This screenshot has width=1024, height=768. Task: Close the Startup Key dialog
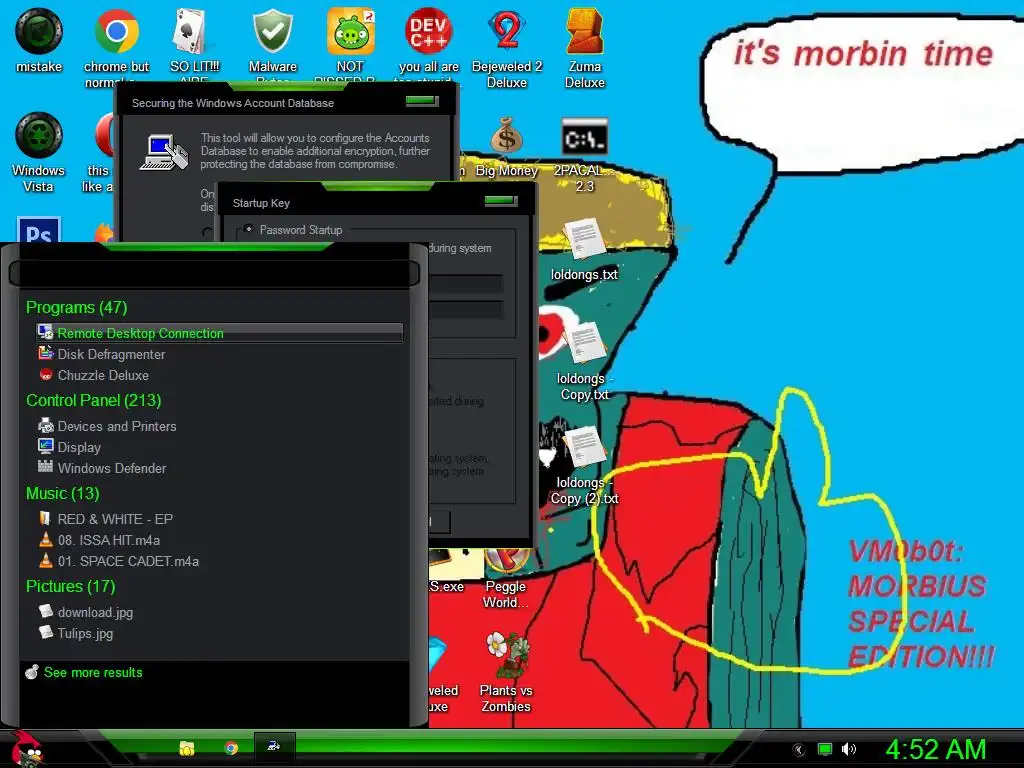[x=501, y=200]
